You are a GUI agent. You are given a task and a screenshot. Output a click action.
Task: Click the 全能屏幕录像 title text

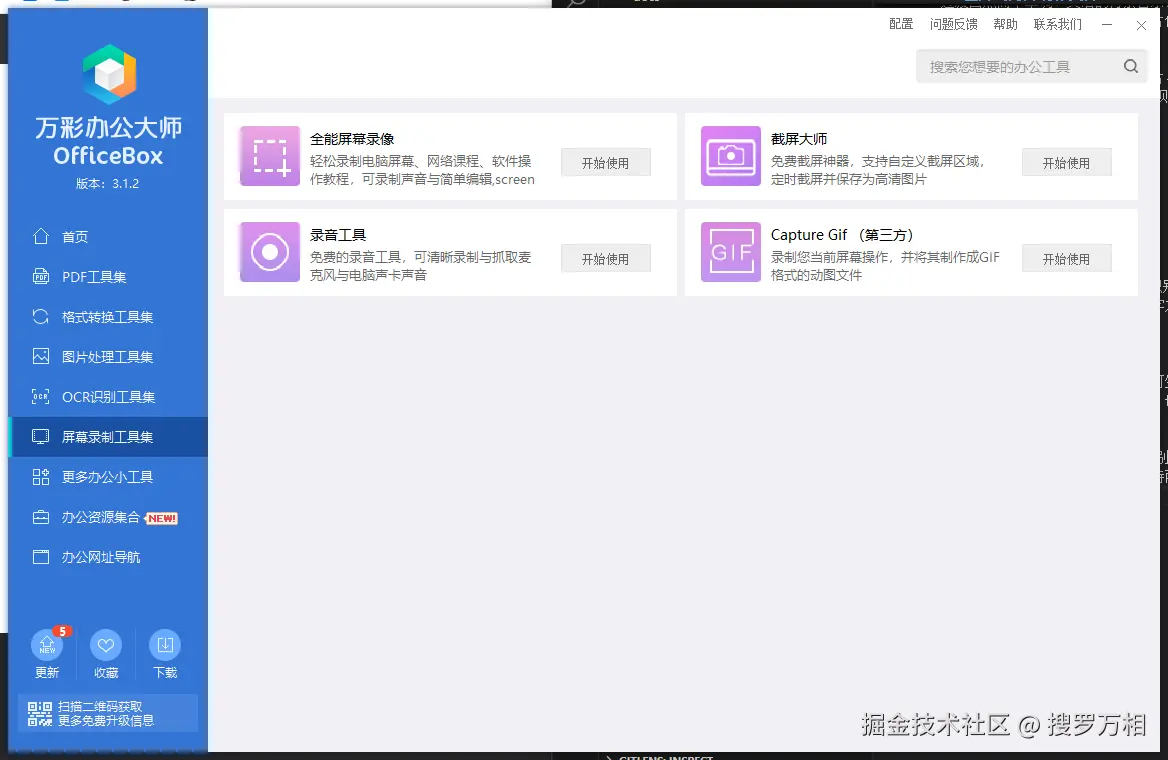coord(352,139)
